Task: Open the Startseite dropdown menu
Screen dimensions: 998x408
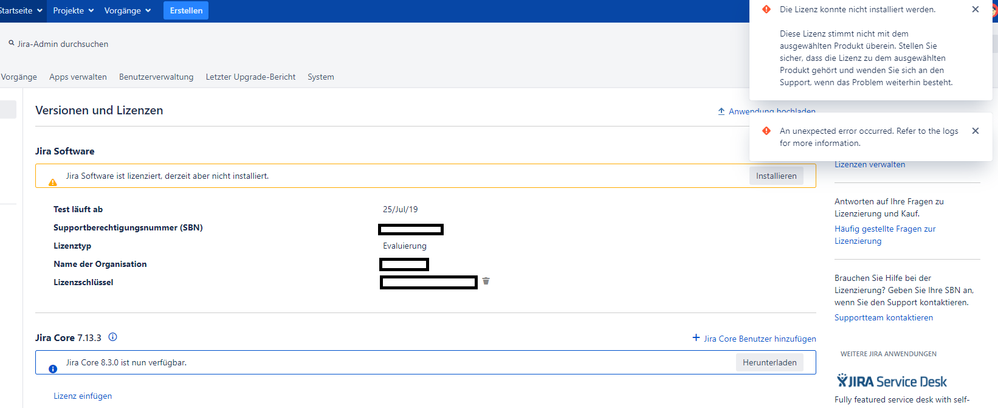Action: [x=22, y=11]
